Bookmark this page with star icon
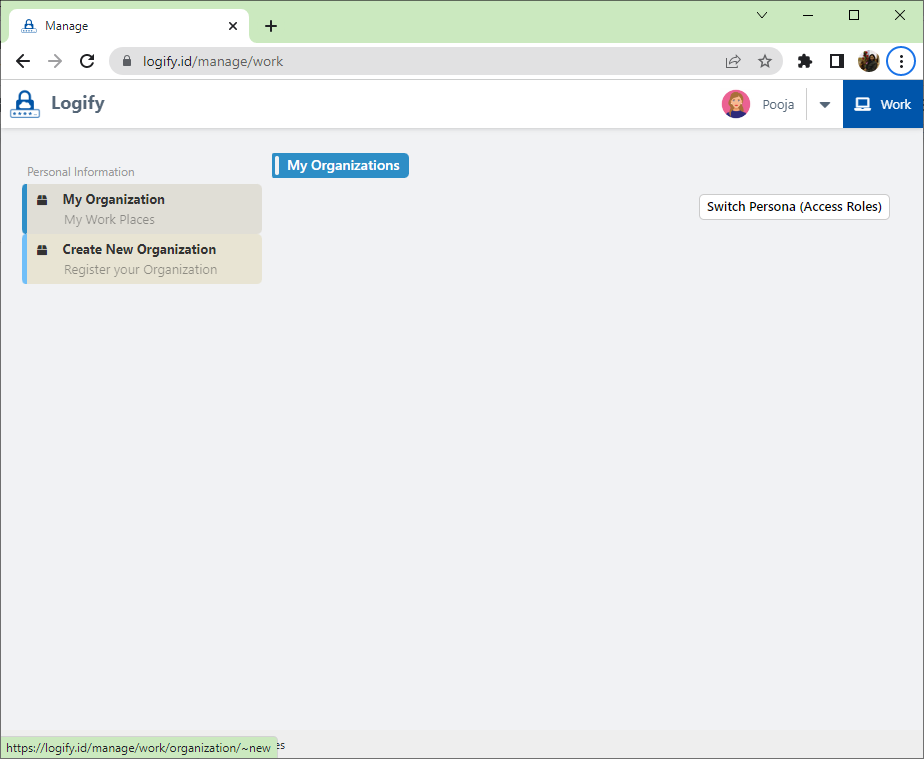The width and height of the screenshot is (924, 759). (765, 61)
